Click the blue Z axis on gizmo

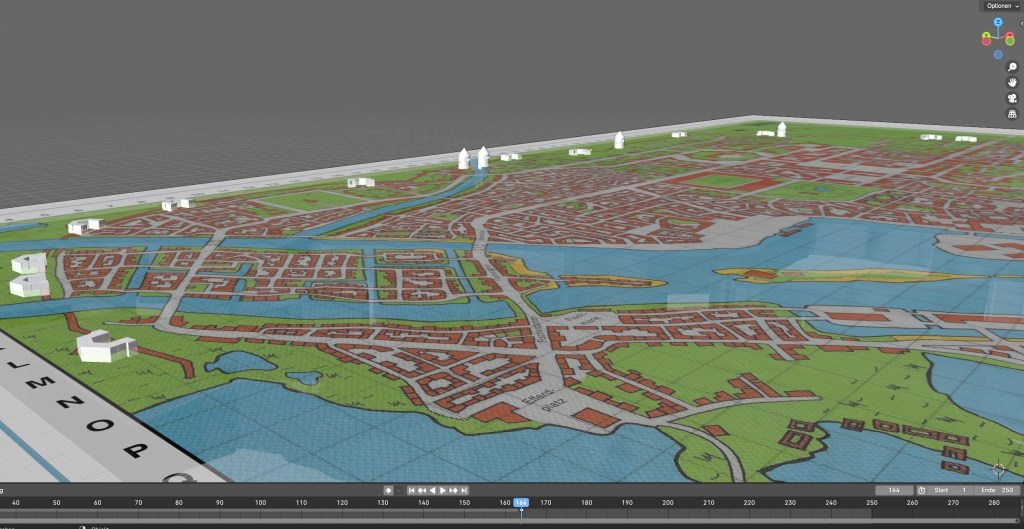click(x=997, y=21)
